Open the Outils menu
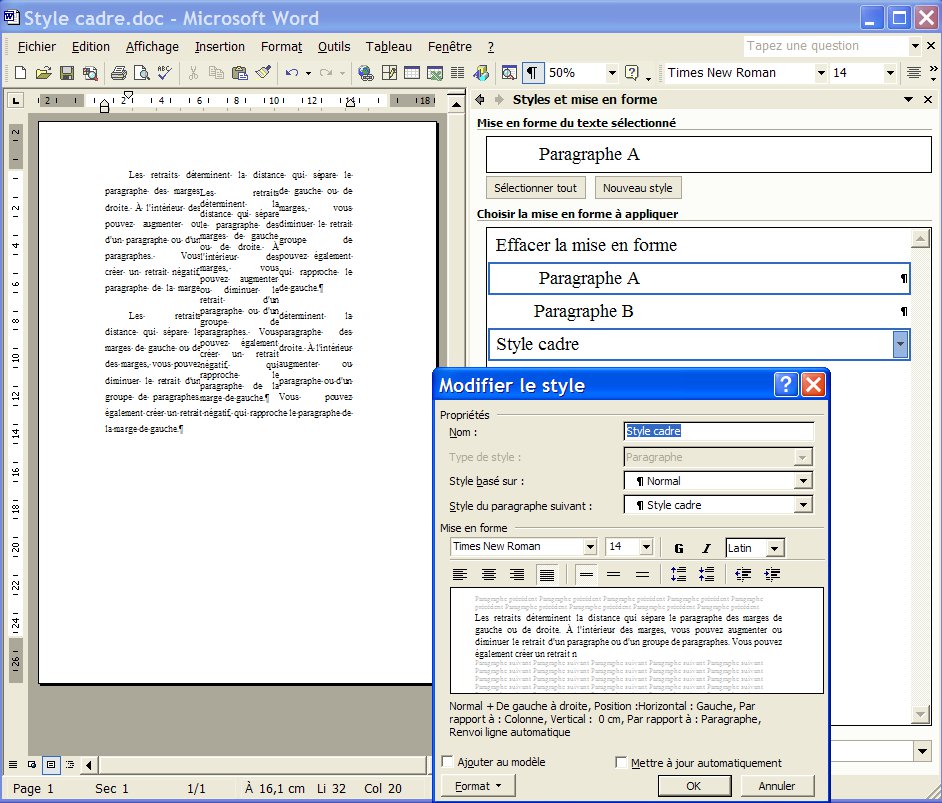This screenshot has height=803, width=942. click(x=334, y=46)
